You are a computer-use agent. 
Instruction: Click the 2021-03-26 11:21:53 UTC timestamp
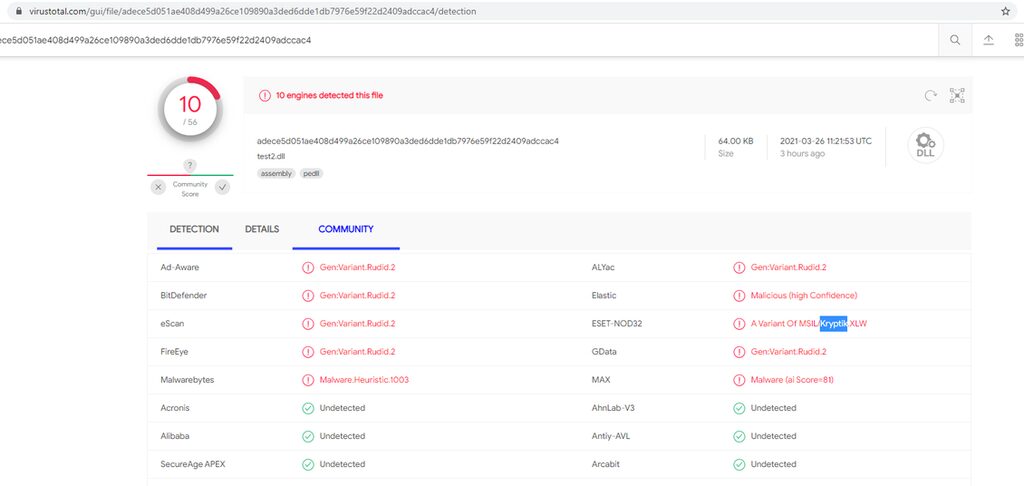825,141
